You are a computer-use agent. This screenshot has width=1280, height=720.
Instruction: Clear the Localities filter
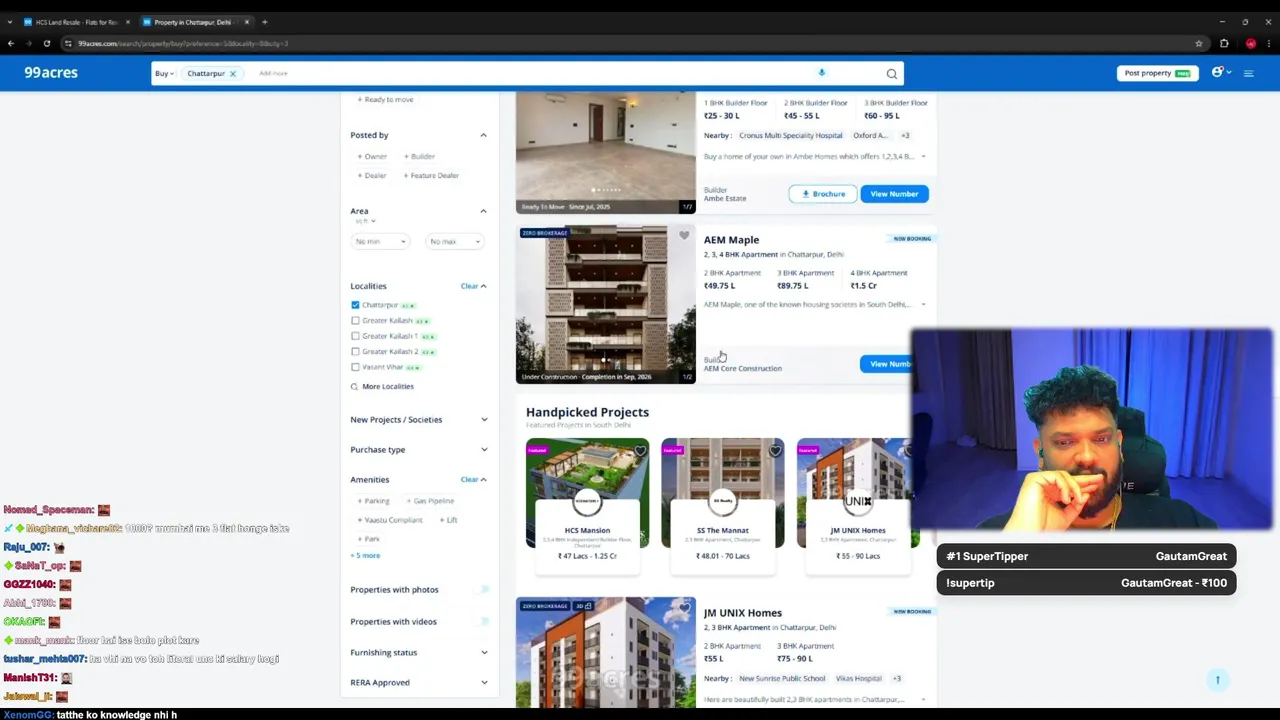(x=469, y=286)
